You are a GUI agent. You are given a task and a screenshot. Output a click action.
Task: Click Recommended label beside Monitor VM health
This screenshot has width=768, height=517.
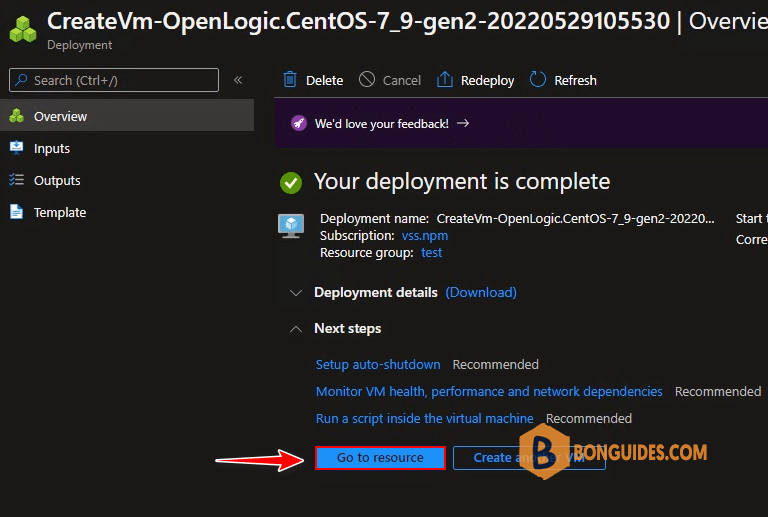[718, 392]
